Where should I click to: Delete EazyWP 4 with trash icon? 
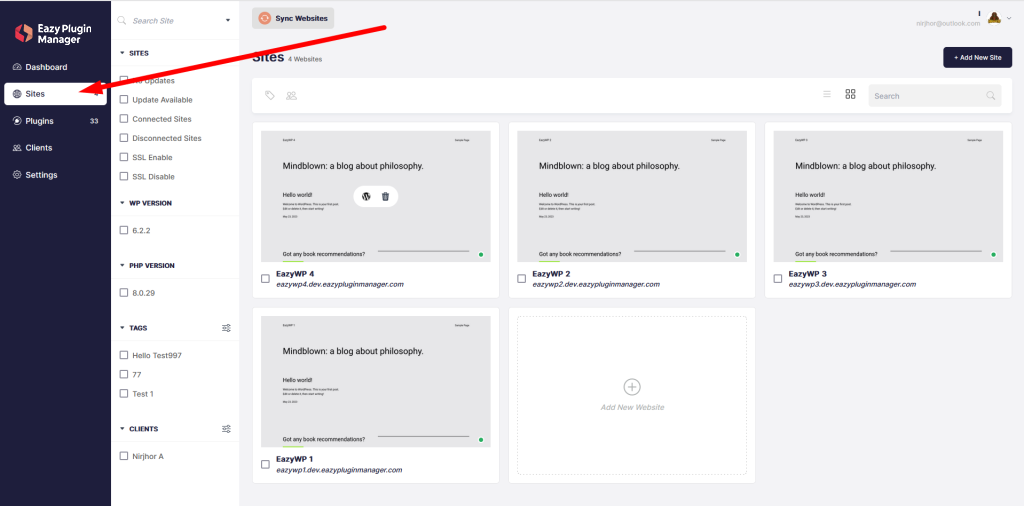(x=385, y=197)
